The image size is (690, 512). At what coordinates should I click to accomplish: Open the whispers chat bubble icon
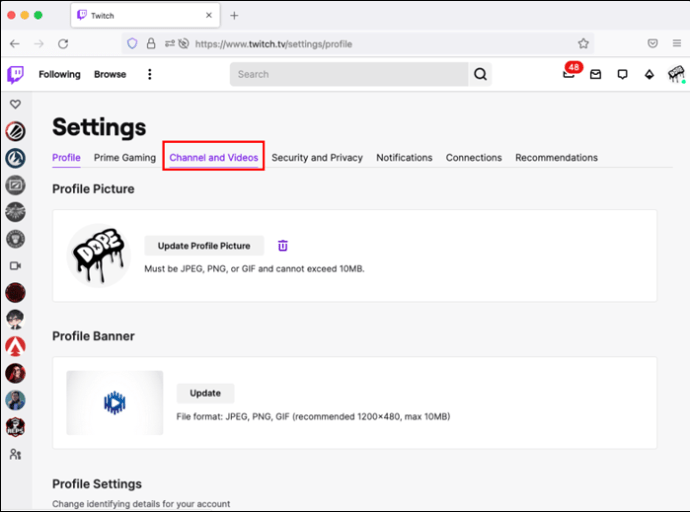coord(622,74)
